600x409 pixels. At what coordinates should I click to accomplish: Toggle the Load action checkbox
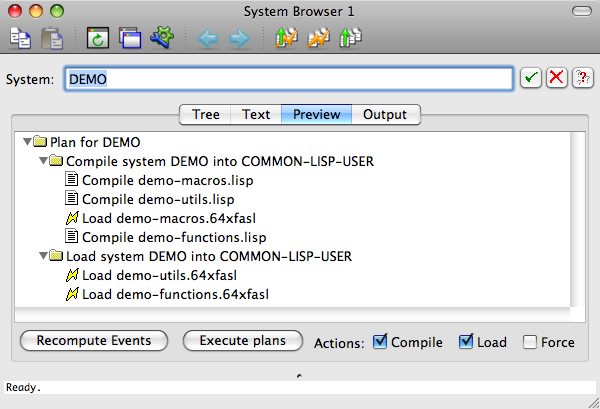tap(466, 342)
